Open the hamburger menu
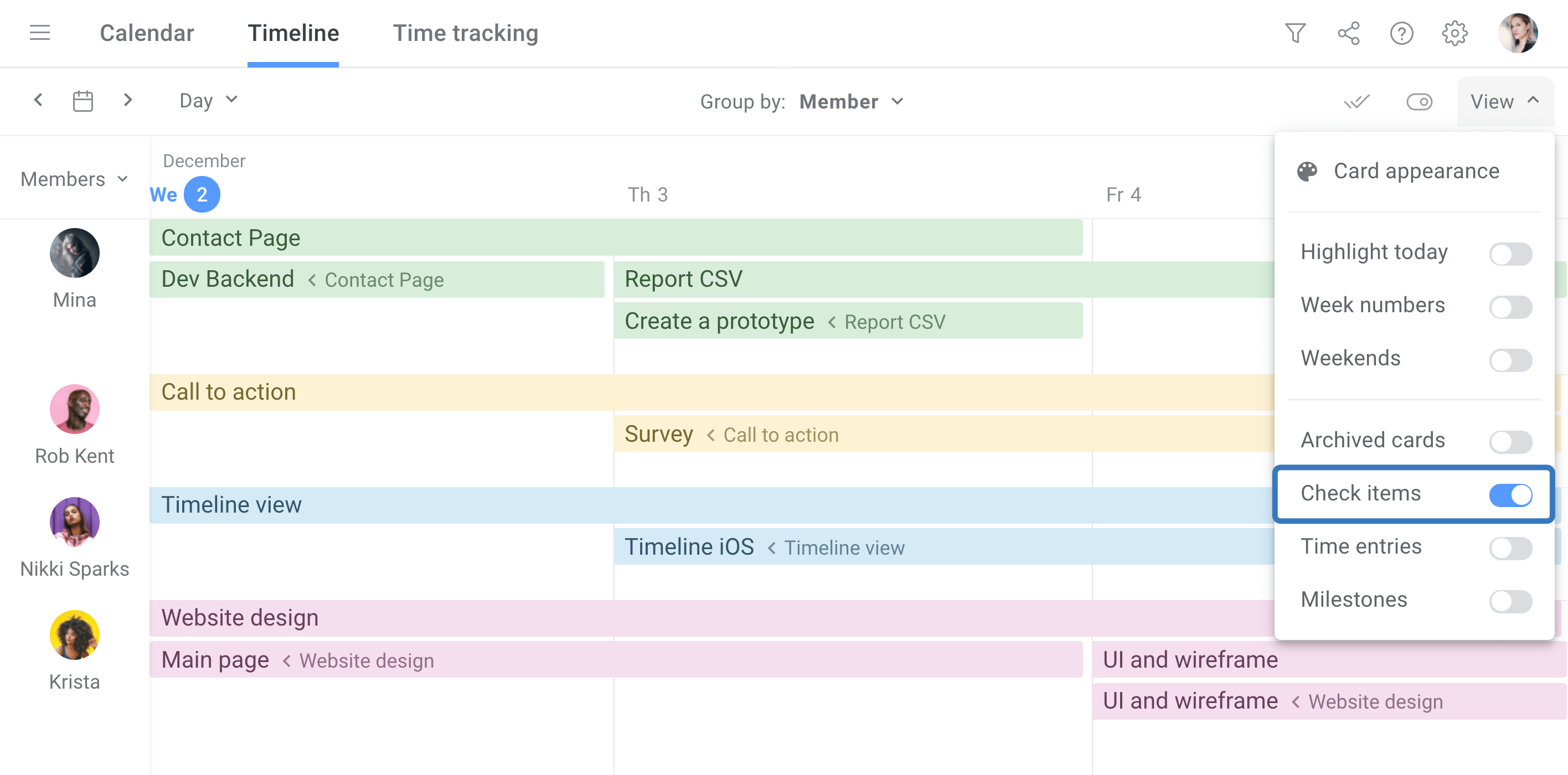 tap(39, 33)
